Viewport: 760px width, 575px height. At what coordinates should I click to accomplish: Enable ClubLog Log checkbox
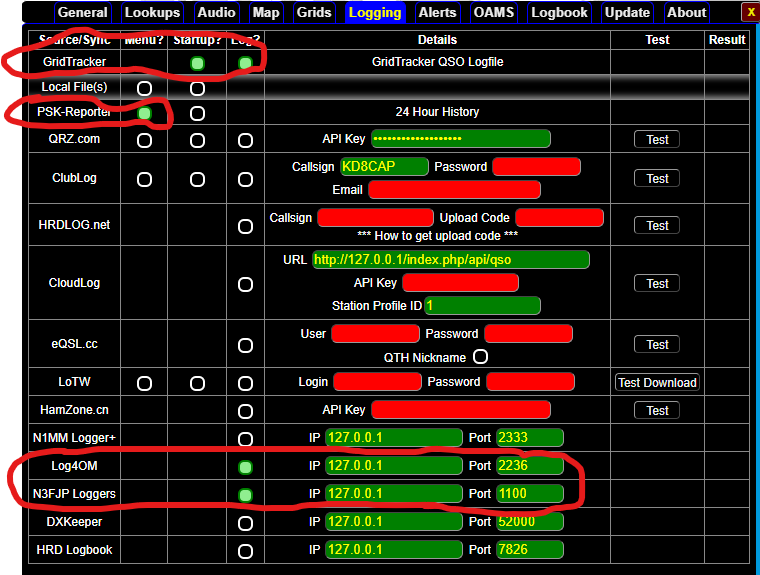click(245, 179)
